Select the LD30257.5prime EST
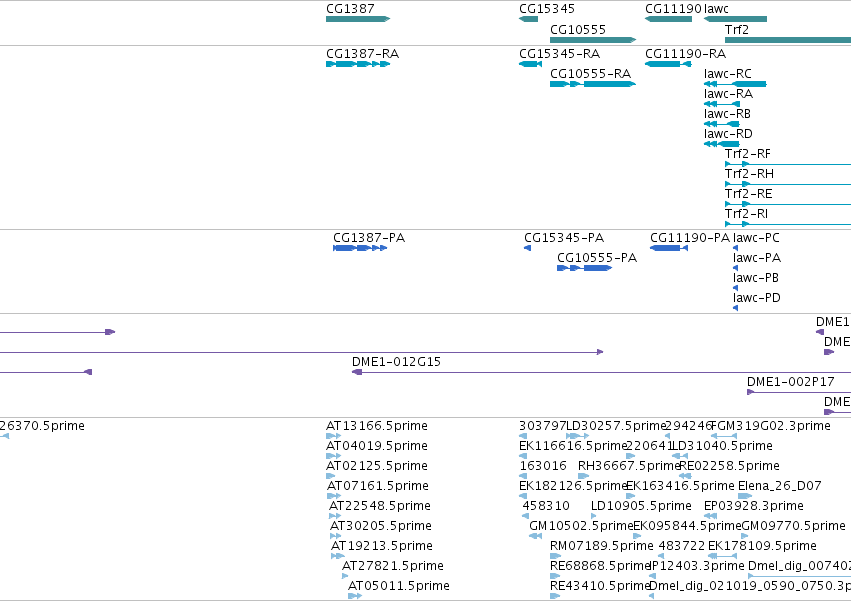 577,436
